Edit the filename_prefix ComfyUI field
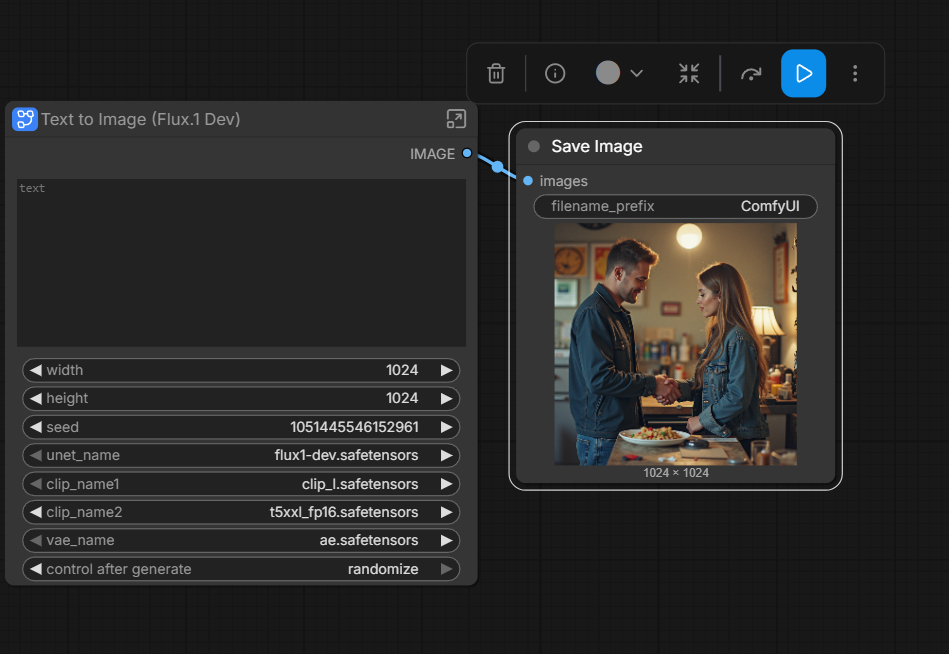The width and height of the screenshot is (949, 654). [675, 206]
